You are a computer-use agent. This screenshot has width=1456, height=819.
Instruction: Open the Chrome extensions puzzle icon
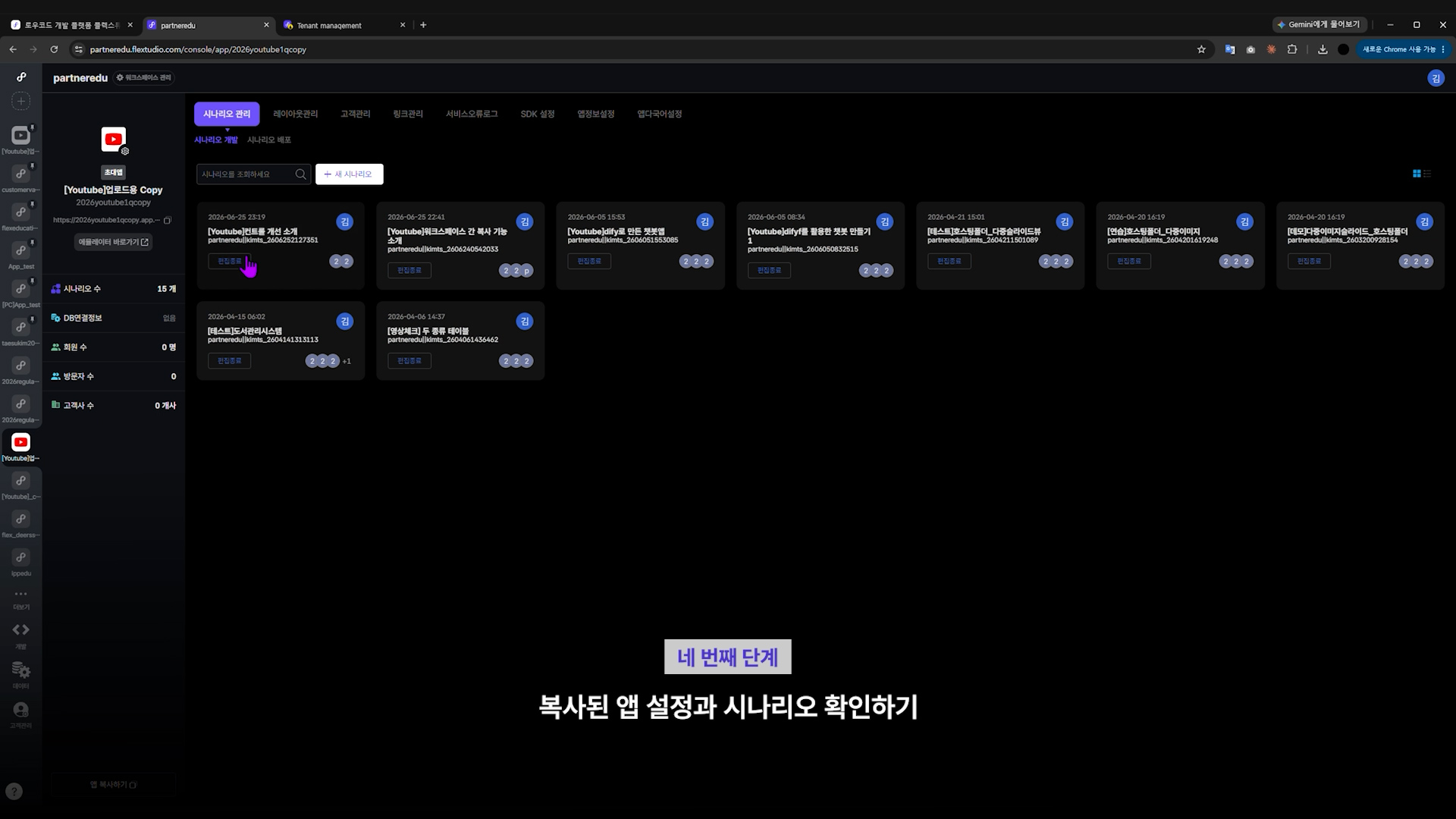coord(1292,49)
